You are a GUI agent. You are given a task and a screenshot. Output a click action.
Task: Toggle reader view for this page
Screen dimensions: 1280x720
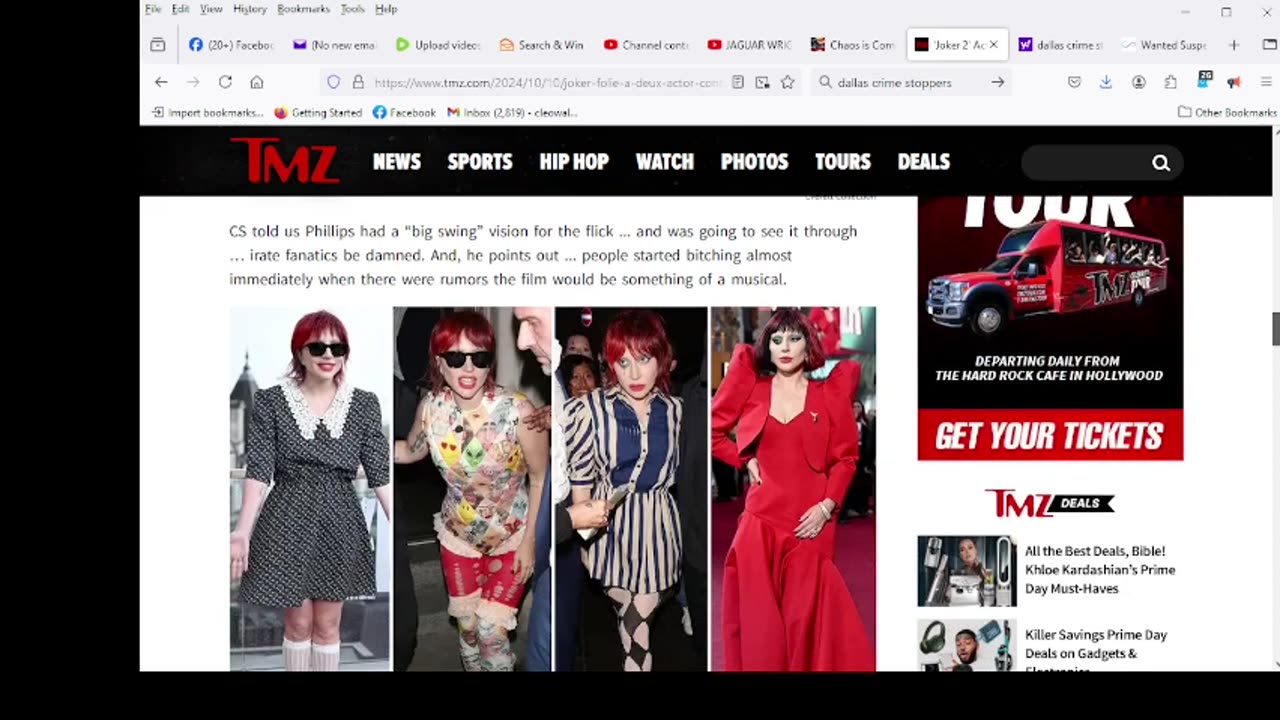(x=738, y=82)
